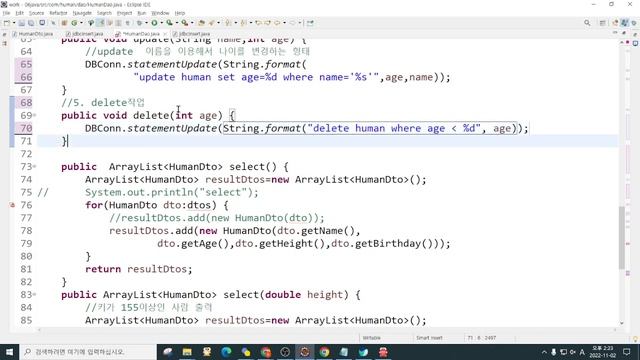Viewport: 640px width, 360px height.
Task: Click the Open Type toolbar icon
Action: 201,23
